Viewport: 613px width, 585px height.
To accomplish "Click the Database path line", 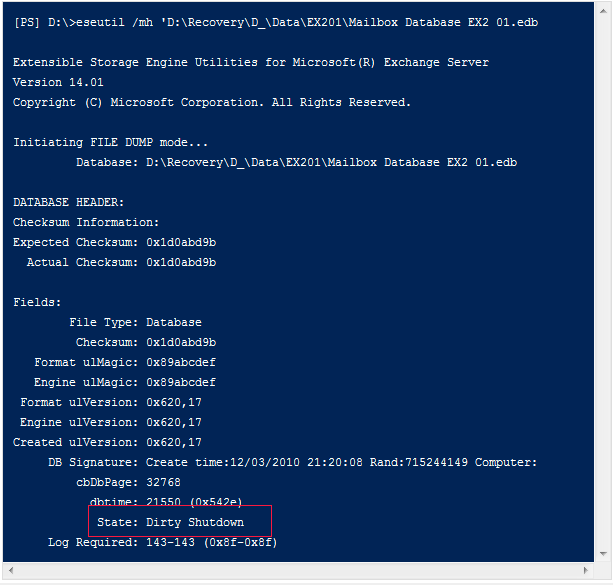I will coord(296,162).
